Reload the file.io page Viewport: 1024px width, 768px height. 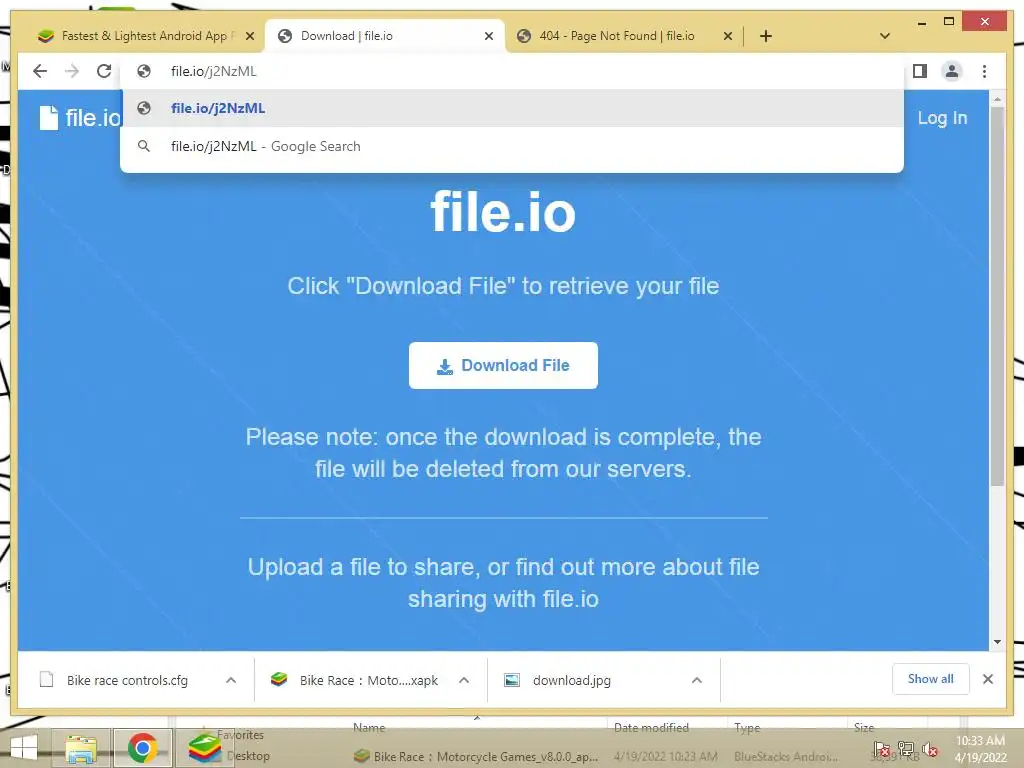104,71
